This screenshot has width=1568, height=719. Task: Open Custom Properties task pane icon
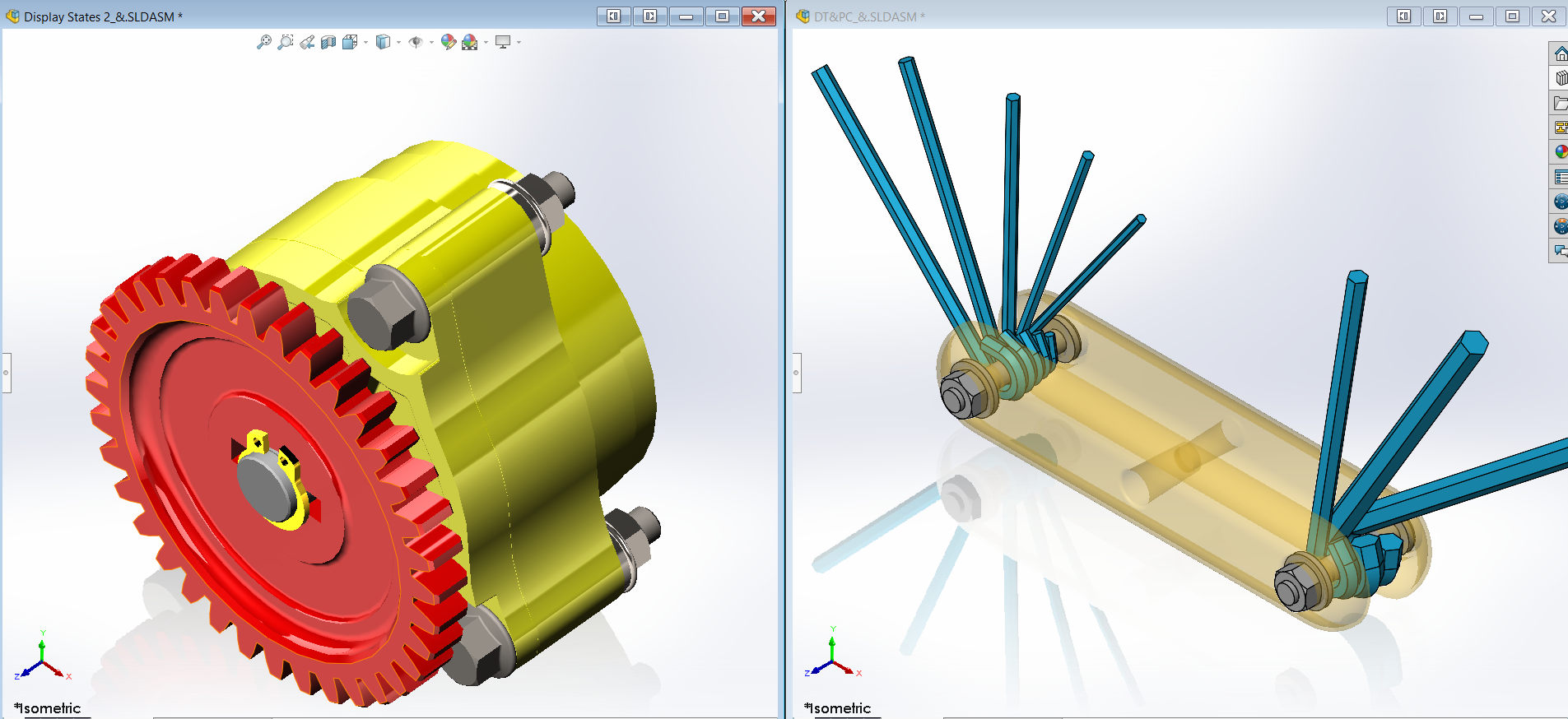click(1560, 177)
